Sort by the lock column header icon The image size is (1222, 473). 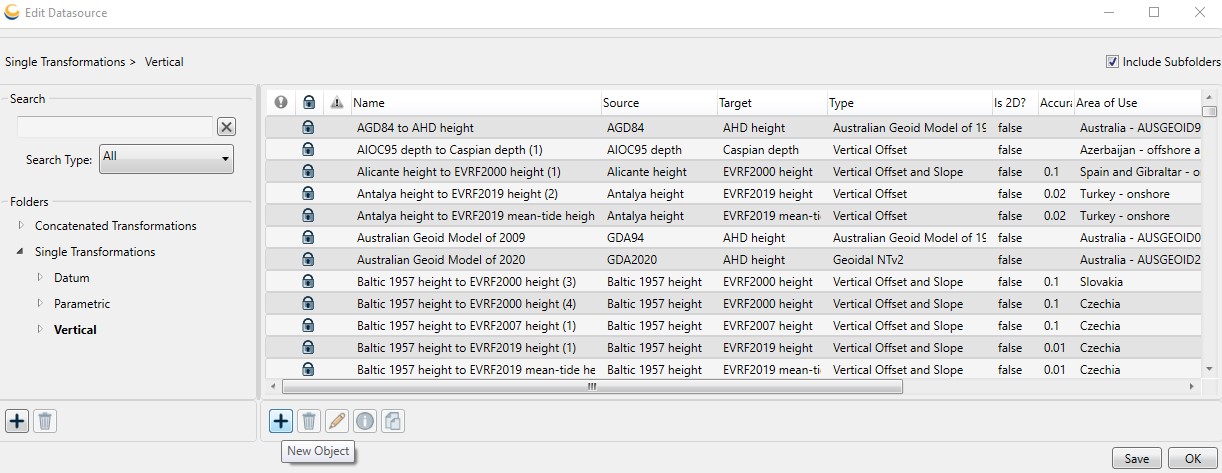pyautogui.click(x=309, y=103)
